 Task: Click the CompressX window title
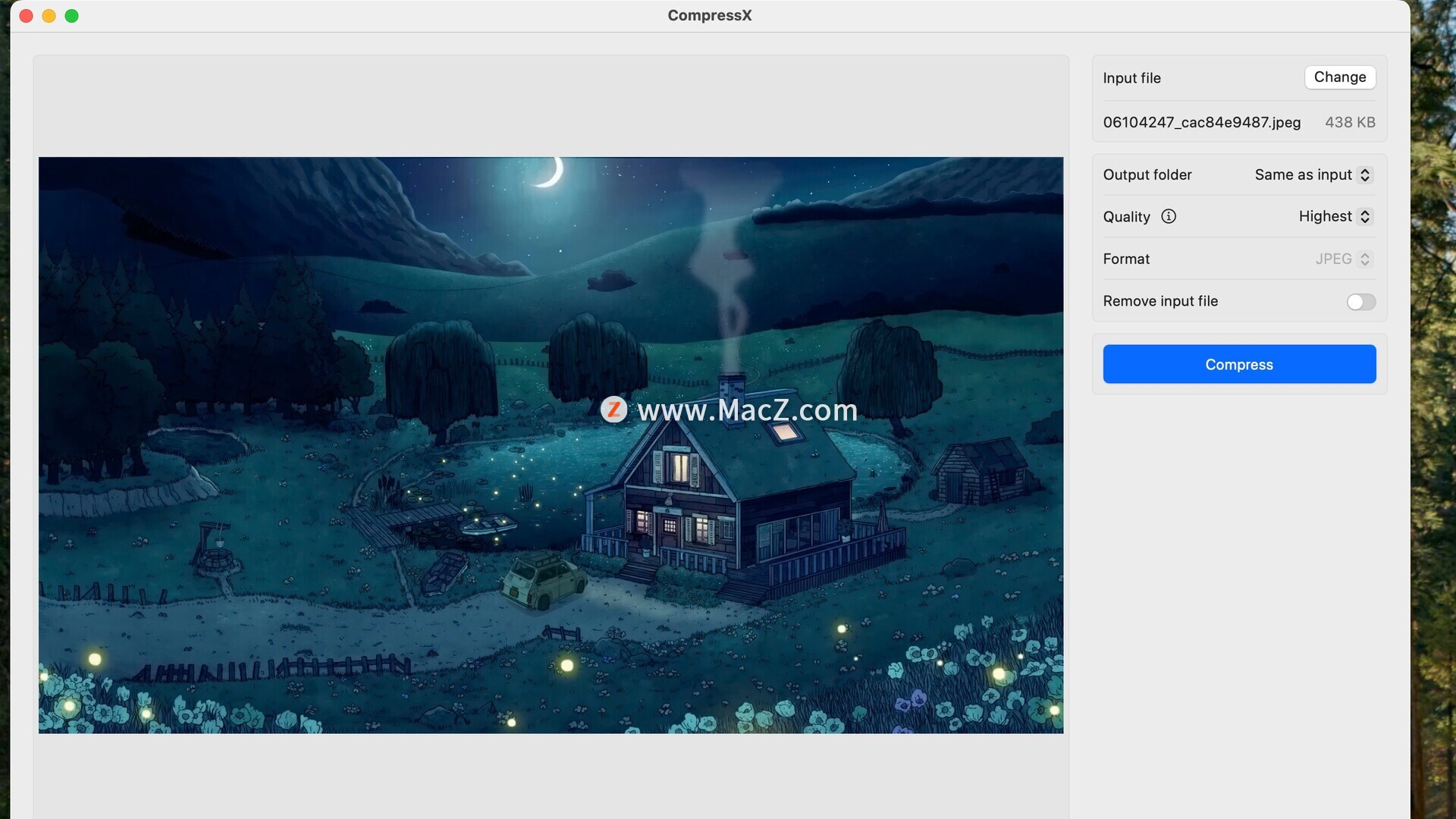click(709, 15)
